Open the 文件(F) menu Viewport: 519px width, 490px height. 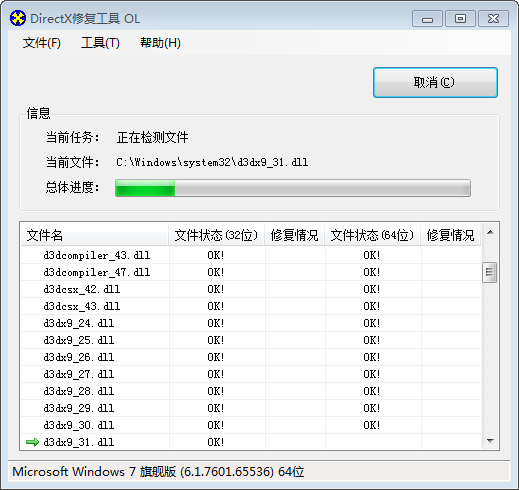tap(42, 43)
